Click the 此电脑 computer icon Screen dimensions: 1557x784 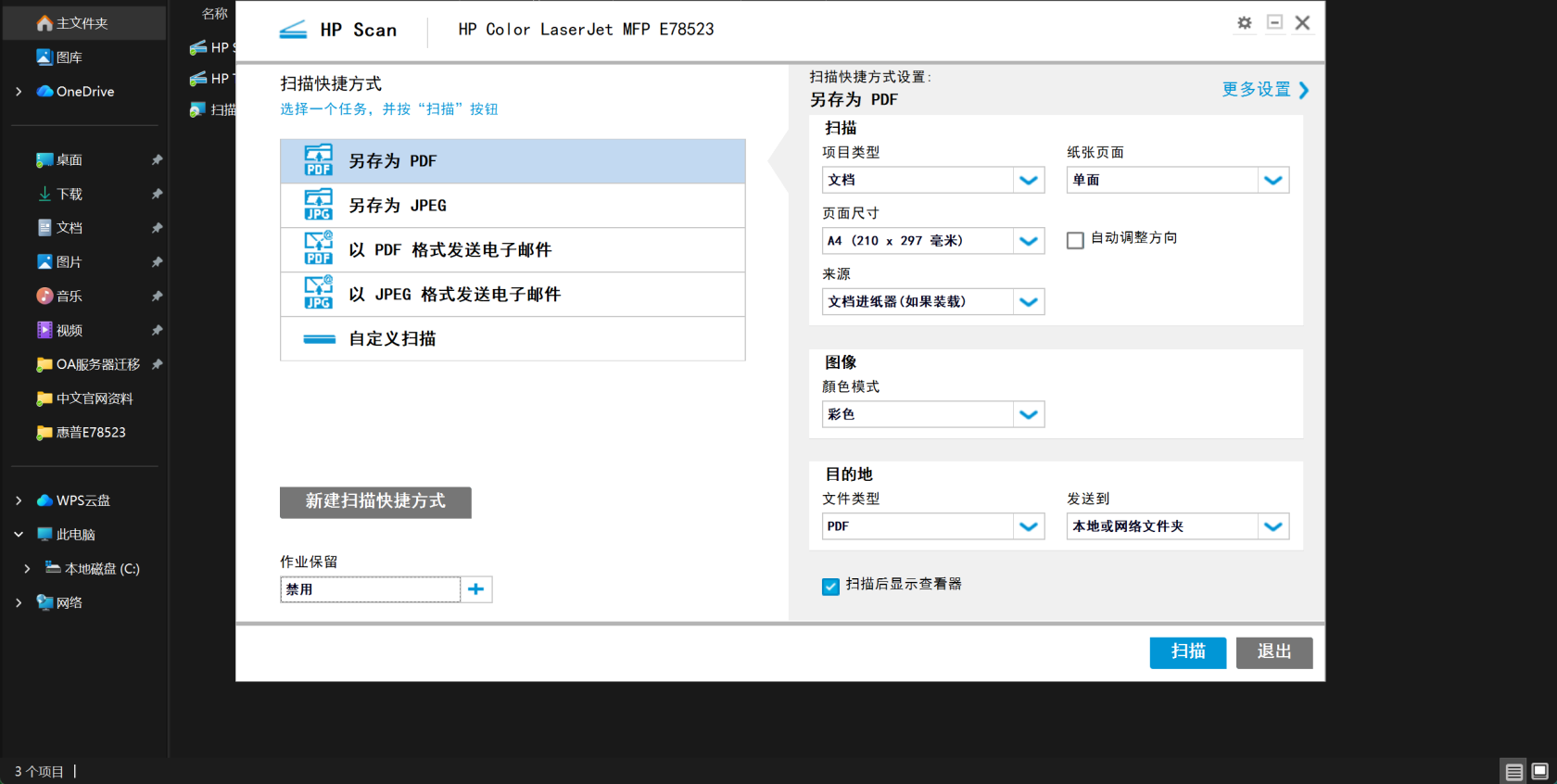[x=44, y=535]
